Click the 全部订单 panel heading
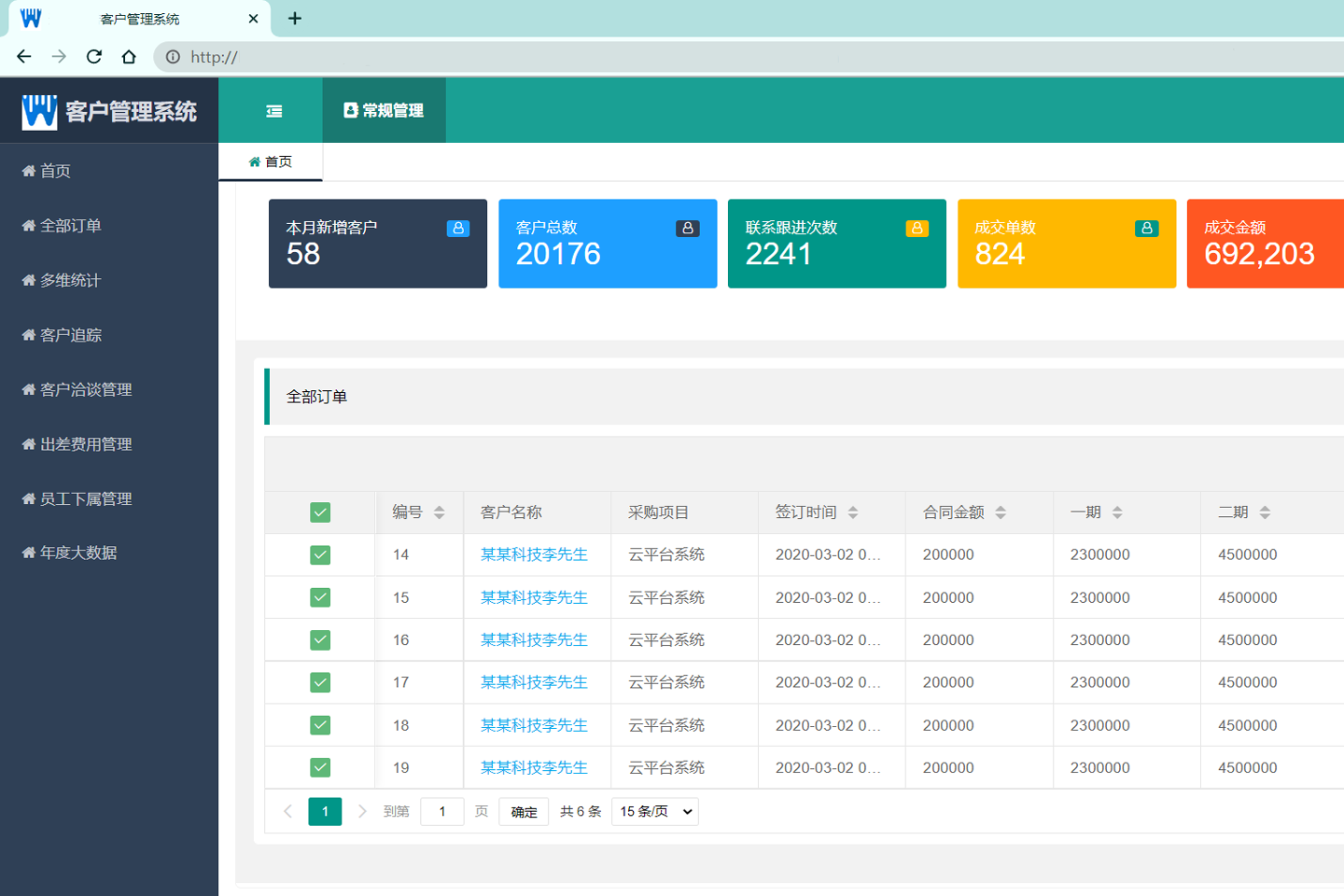Screen dimensions: 1344x896 (x=316, y=397)
